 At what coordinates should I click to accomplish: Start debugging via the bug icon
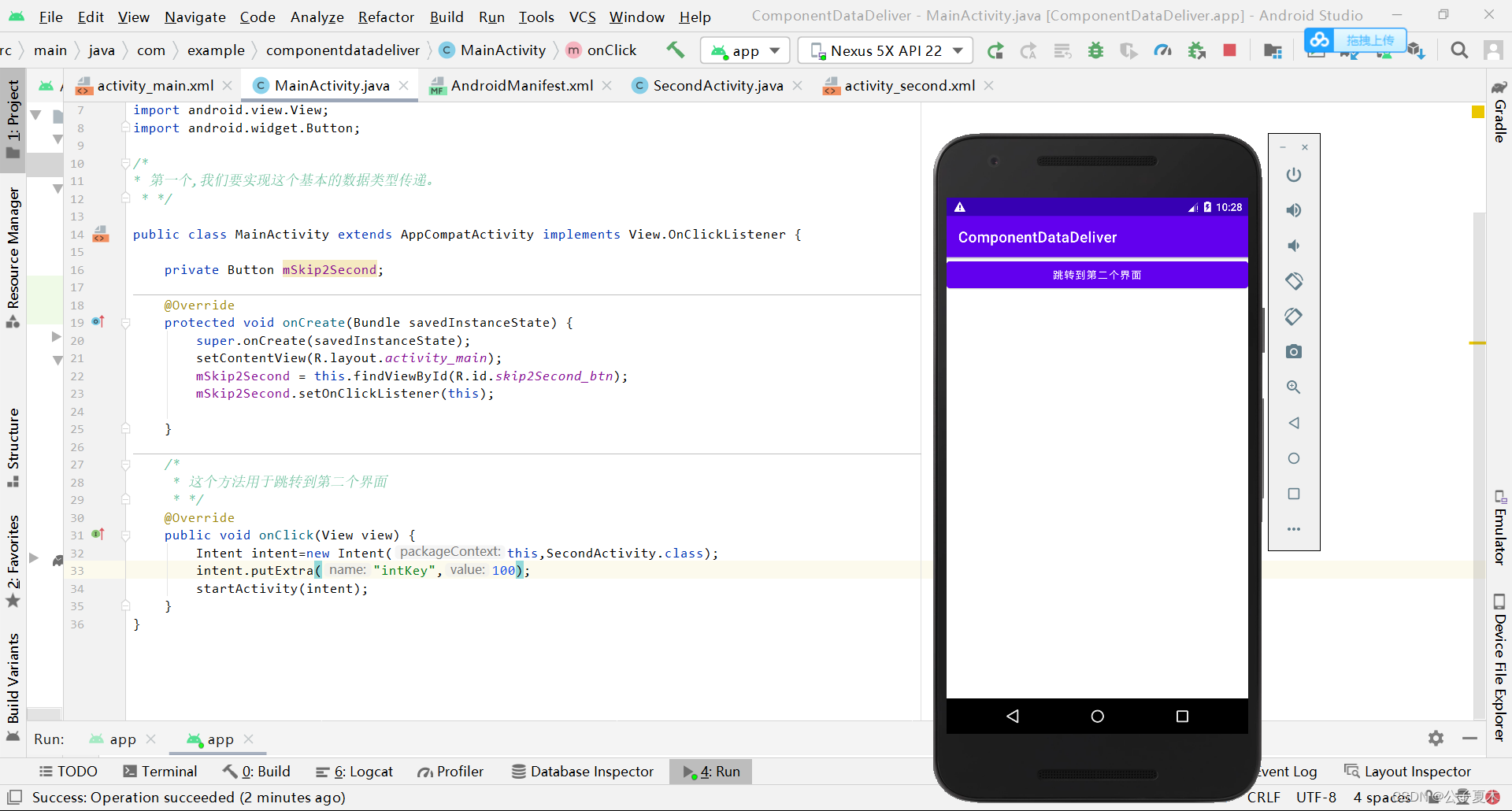1095,50
